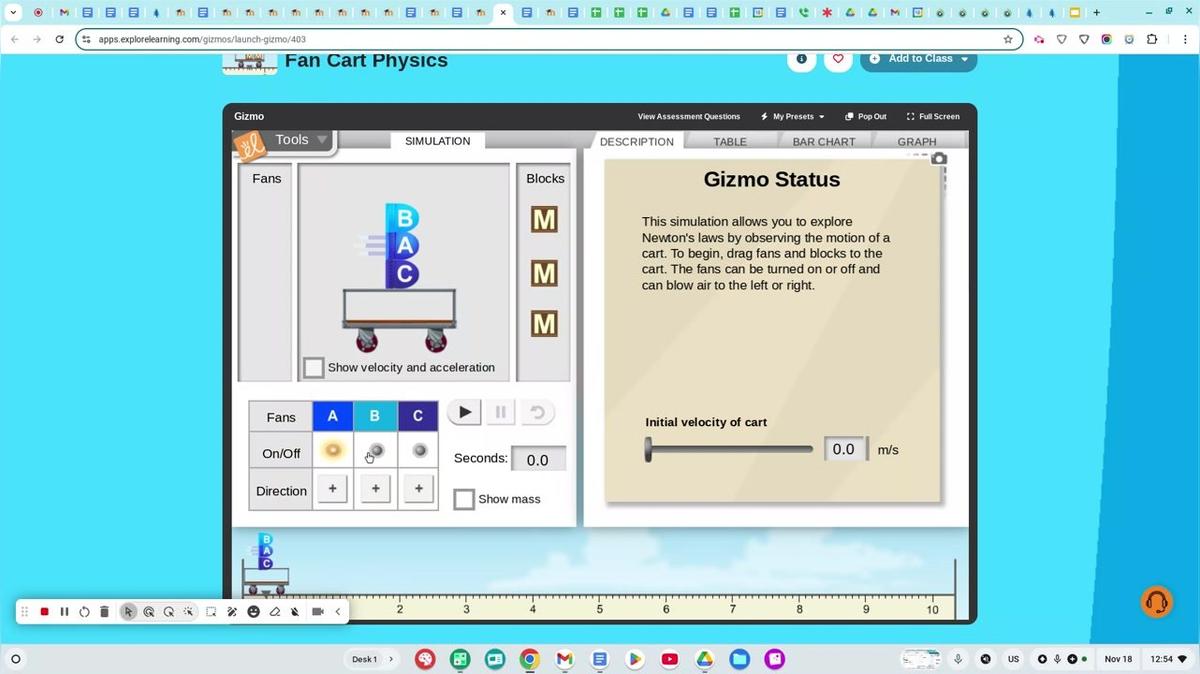Click the camera screenshot icon
Viewport: 1200px width, 674px height.
click(938, 159)
